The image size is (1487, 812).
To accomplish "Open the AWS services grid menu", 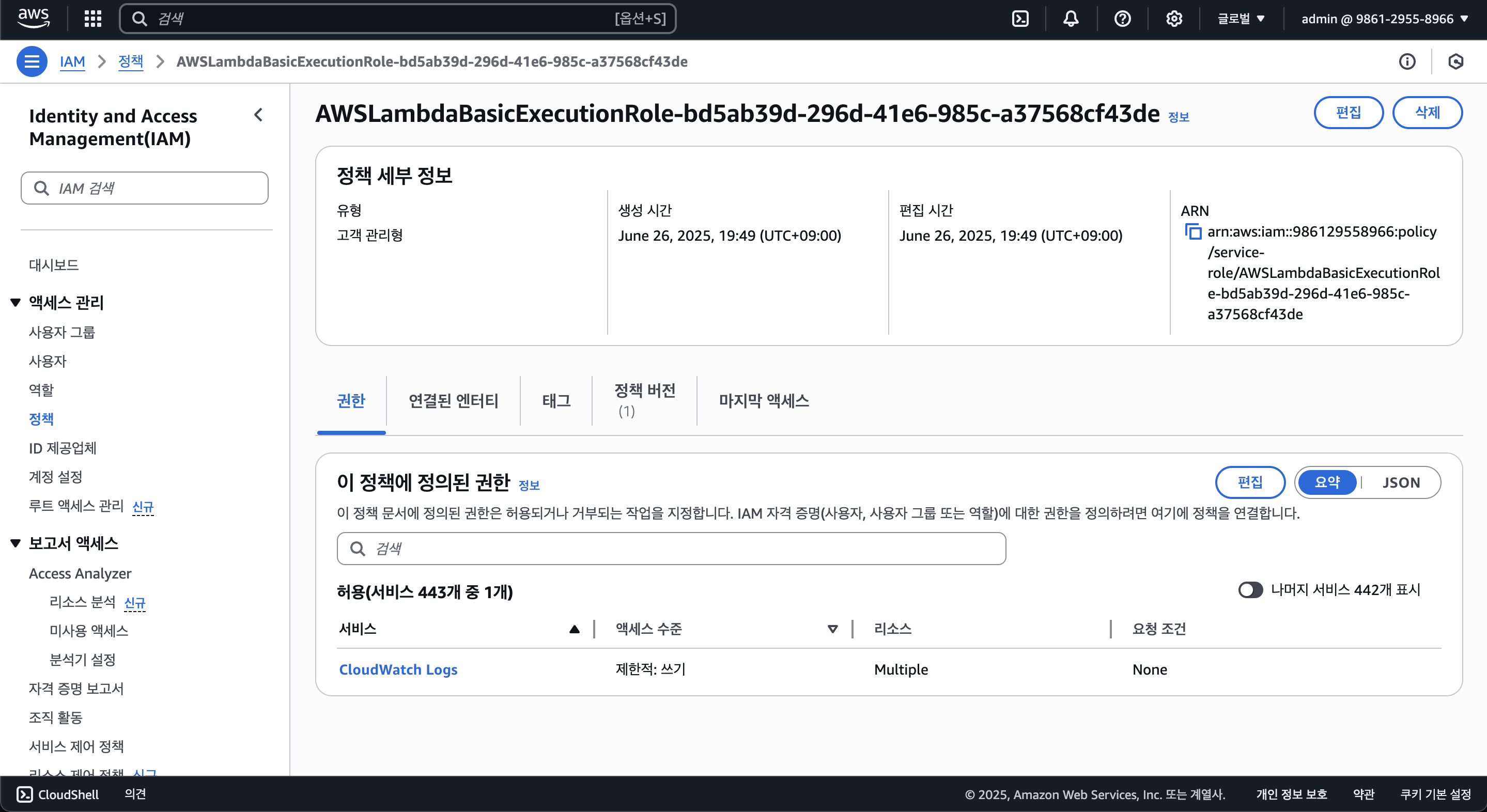I will (x=92, y=19).
